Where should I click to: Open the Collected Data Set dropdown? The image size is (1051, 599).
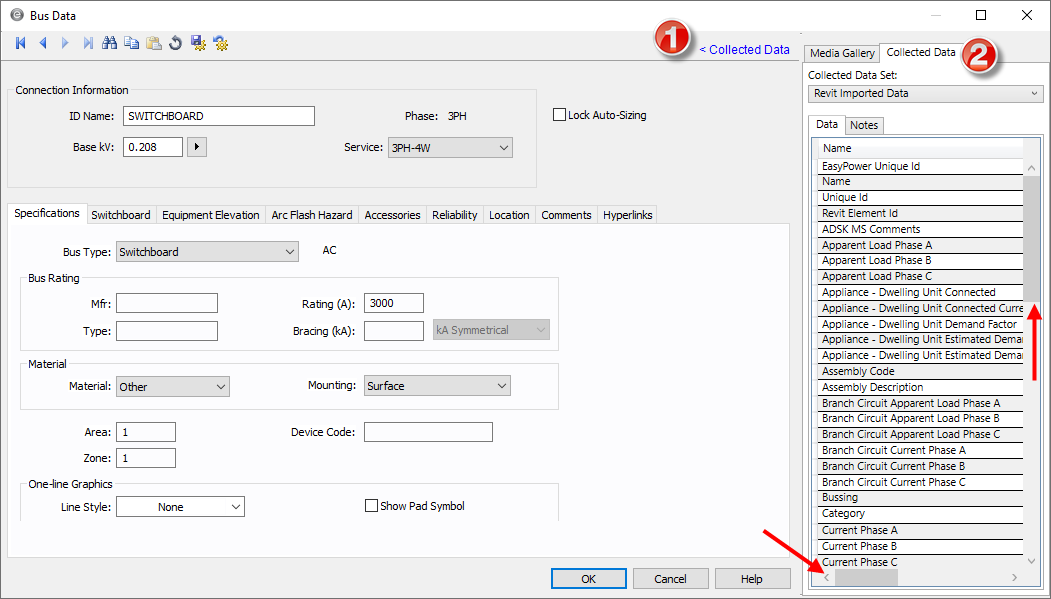coord(925,93)
